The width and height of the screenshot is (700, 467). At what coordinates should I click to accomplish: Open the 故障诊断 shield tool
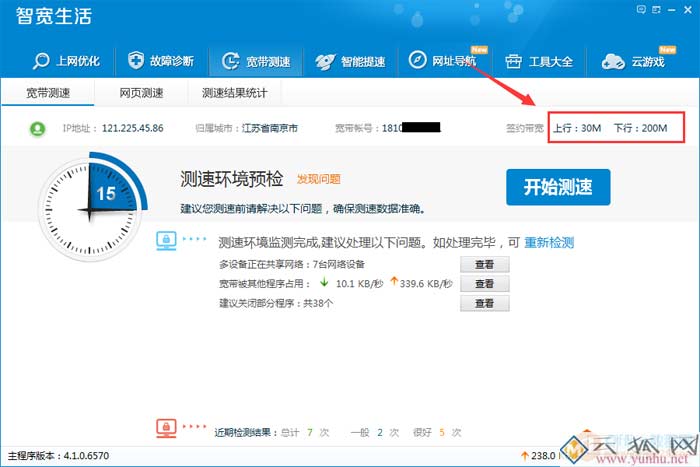pyautogui.click(x=161, y=60)
